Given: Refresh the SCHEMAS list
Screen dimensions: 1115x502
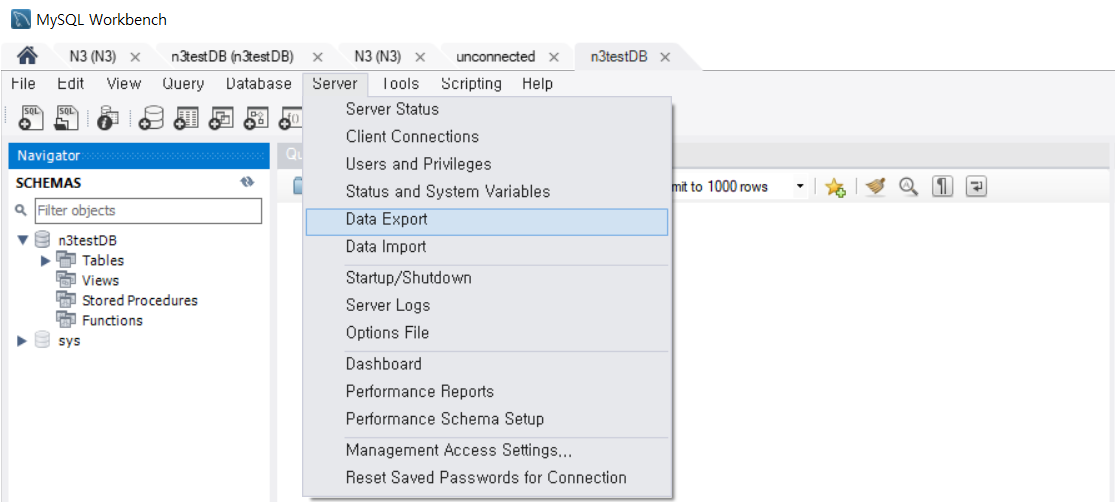Looking at the screenshot, I should point(247,182).
